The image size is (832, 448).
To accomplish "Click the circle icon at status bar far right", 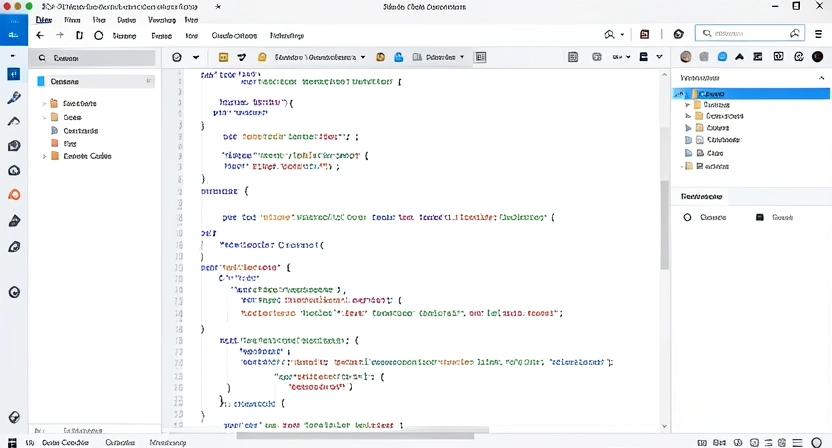I will [817, 443].
